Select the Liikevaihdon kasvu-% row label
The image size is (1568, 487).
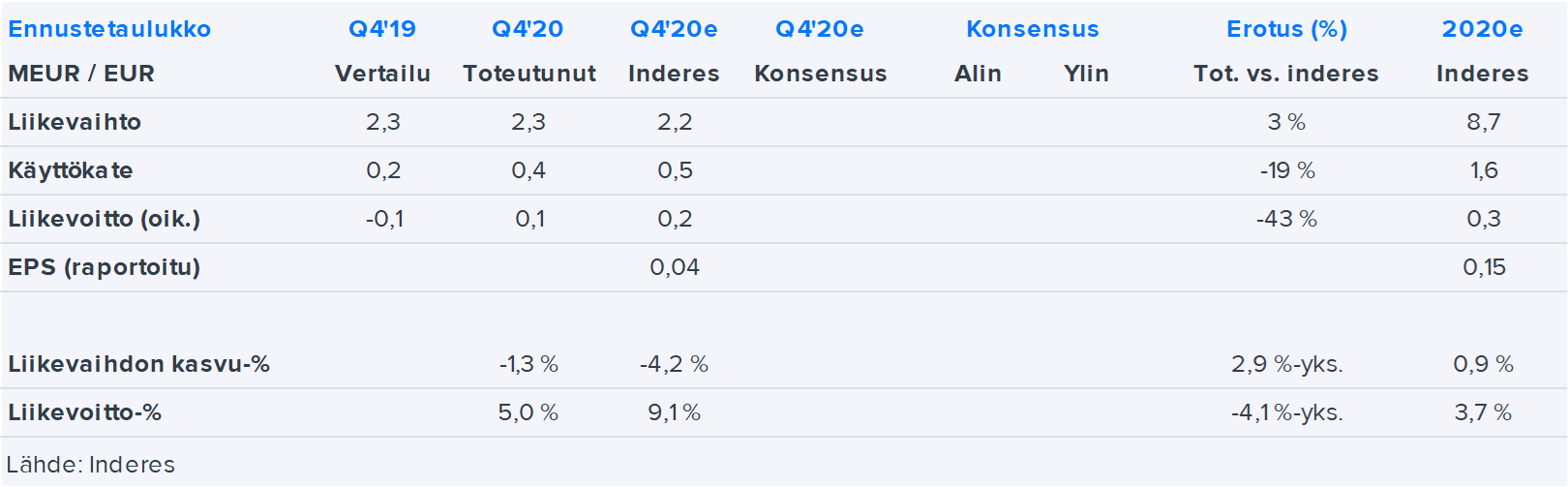[x=138, y=364]
